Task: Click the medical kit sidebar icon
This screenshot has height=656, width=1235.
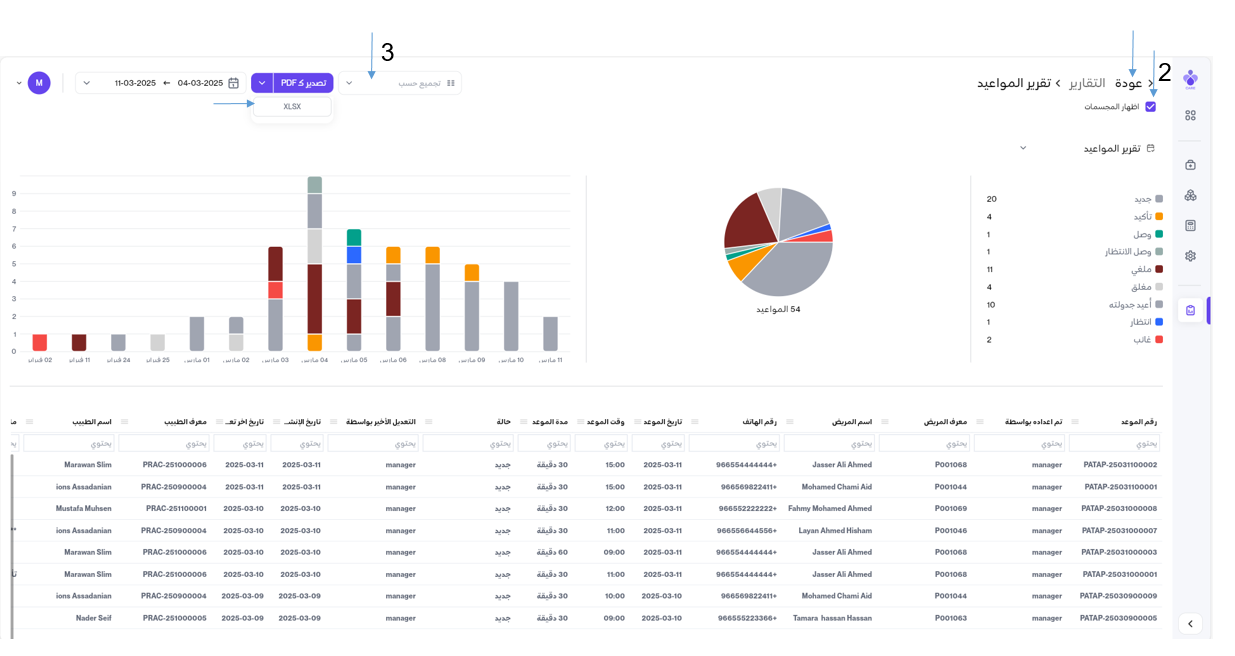Action: (1190, 165)
